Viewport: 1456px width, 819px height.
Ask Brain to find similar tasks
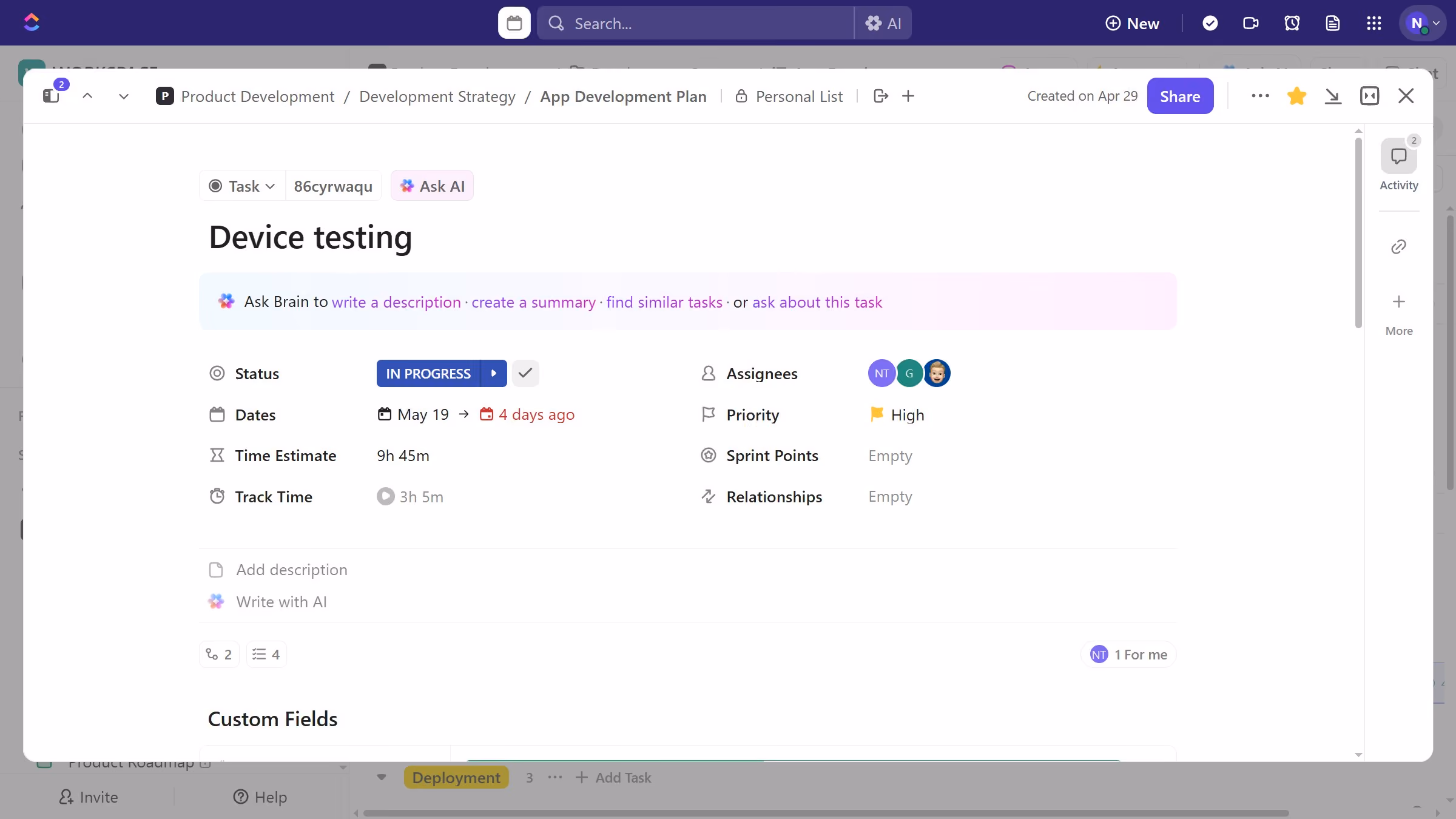click(664, 302)
